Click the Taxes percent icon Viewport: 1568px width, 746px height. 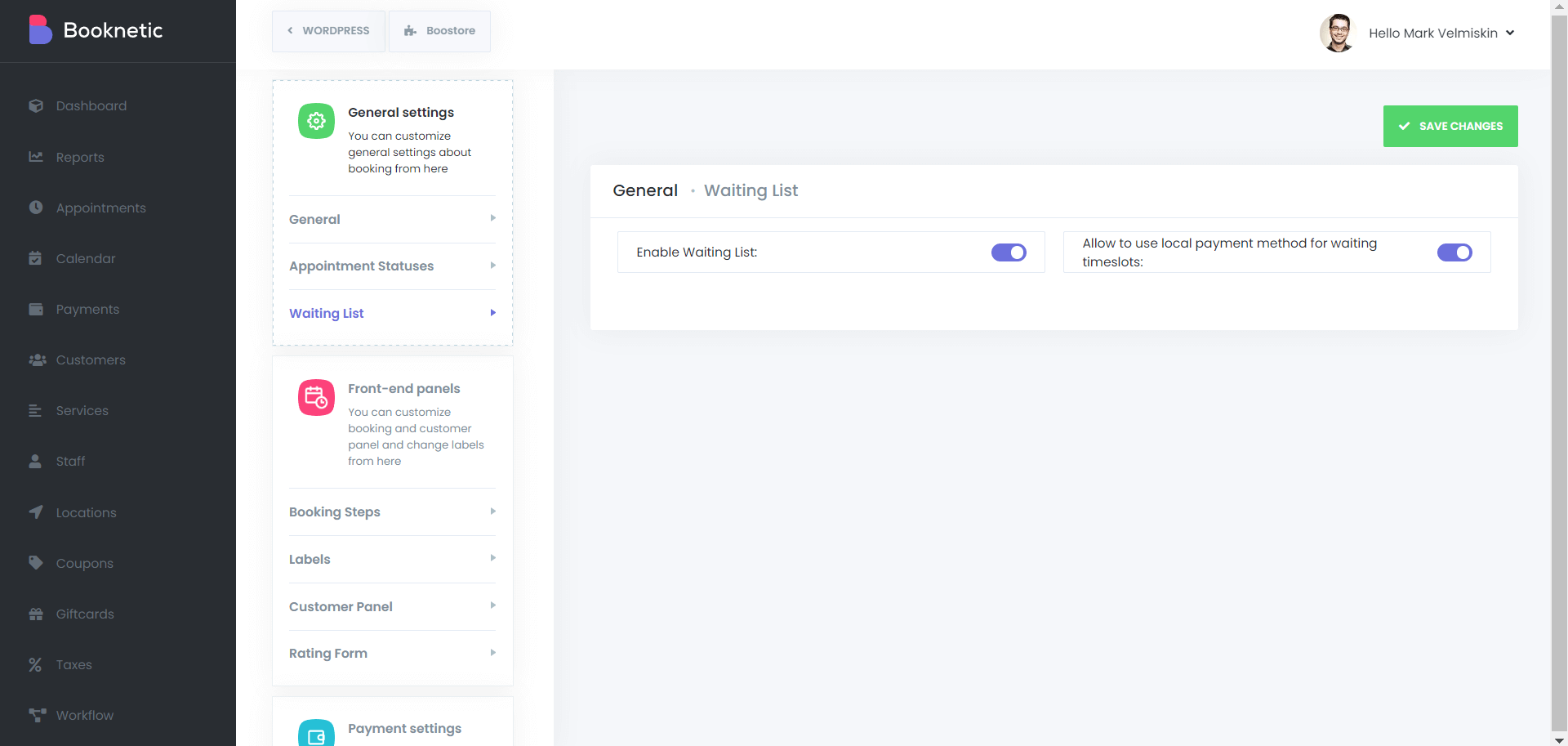point(36,664)
